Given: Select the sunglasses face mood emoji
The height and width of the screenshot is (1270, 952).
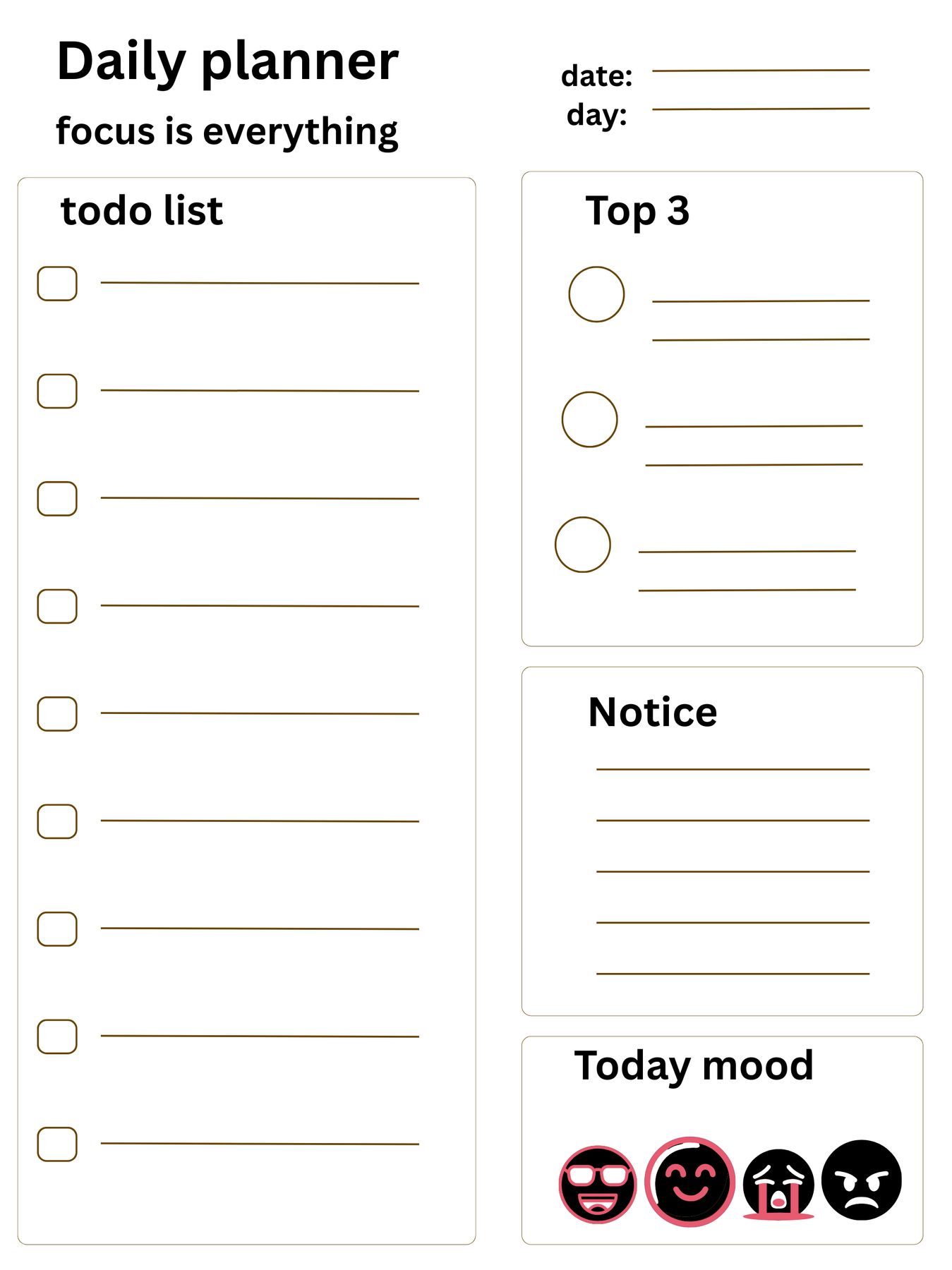Looking at the screenshot, I should 597,1185.
